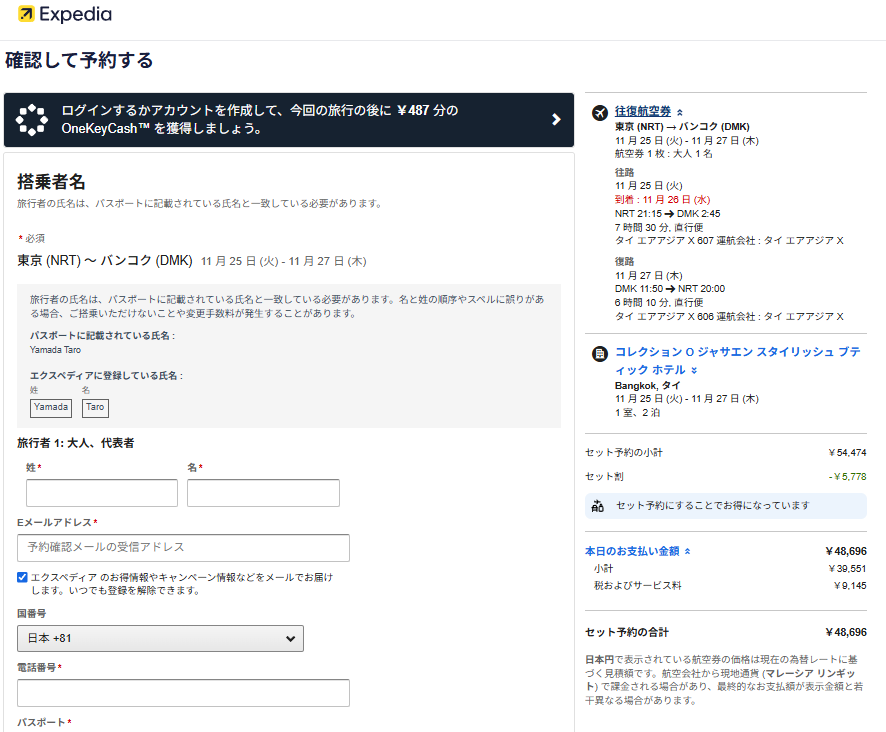Image resolution: width=886 pixels, height=732 pixels.
Task: Click the right arrow on OneKeyCash banner
Action: coord(556,119)
